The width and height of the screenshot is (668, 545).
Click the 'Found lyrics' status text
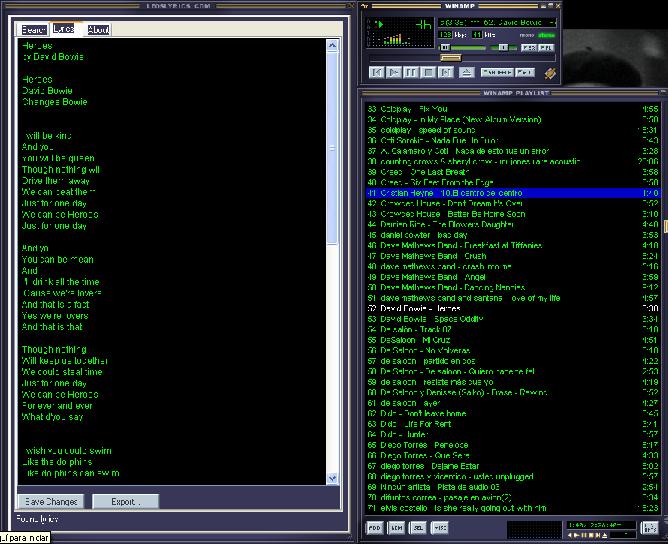37,519
